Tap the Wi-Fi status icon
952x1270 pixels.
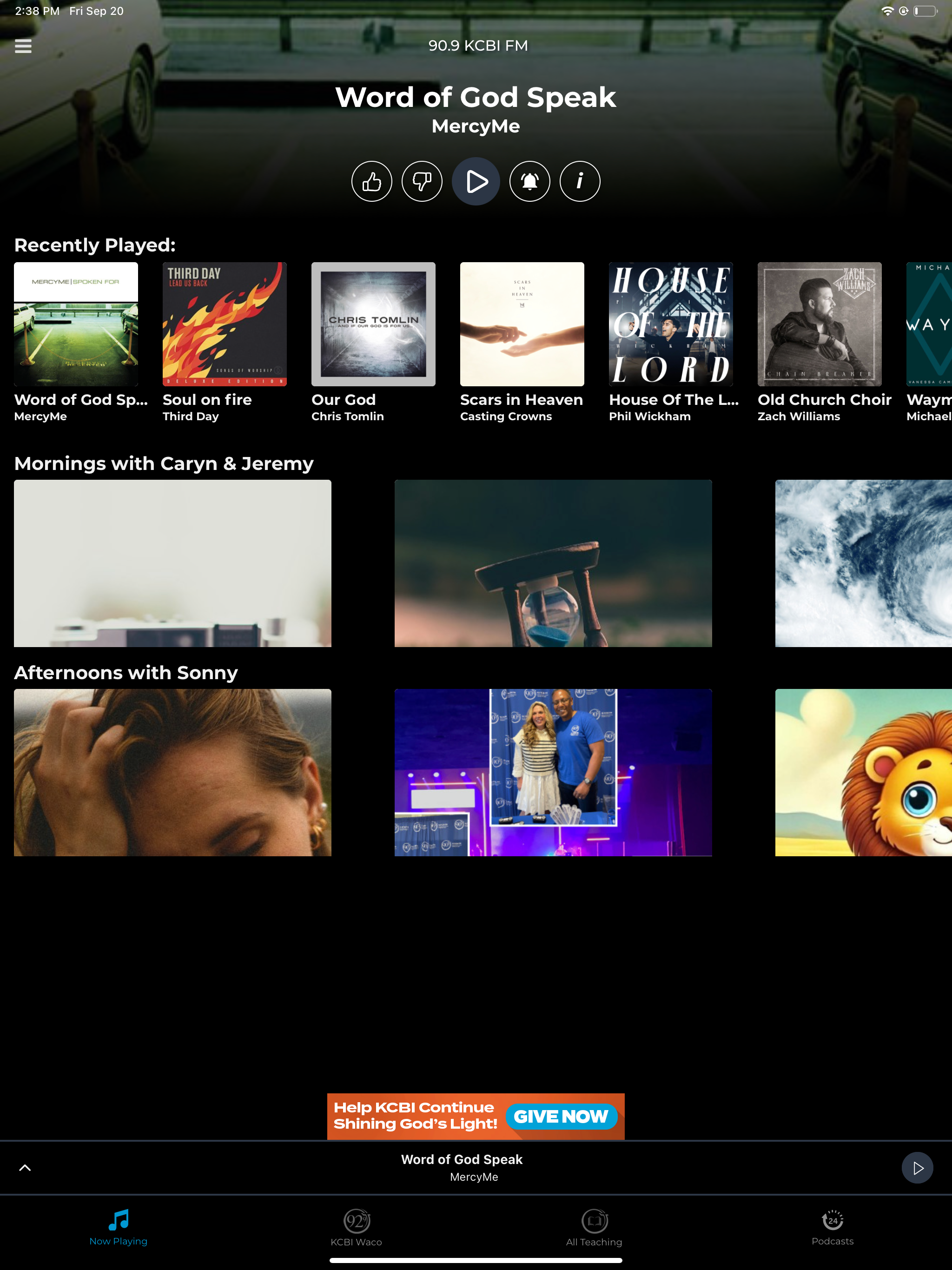point(887,11)
